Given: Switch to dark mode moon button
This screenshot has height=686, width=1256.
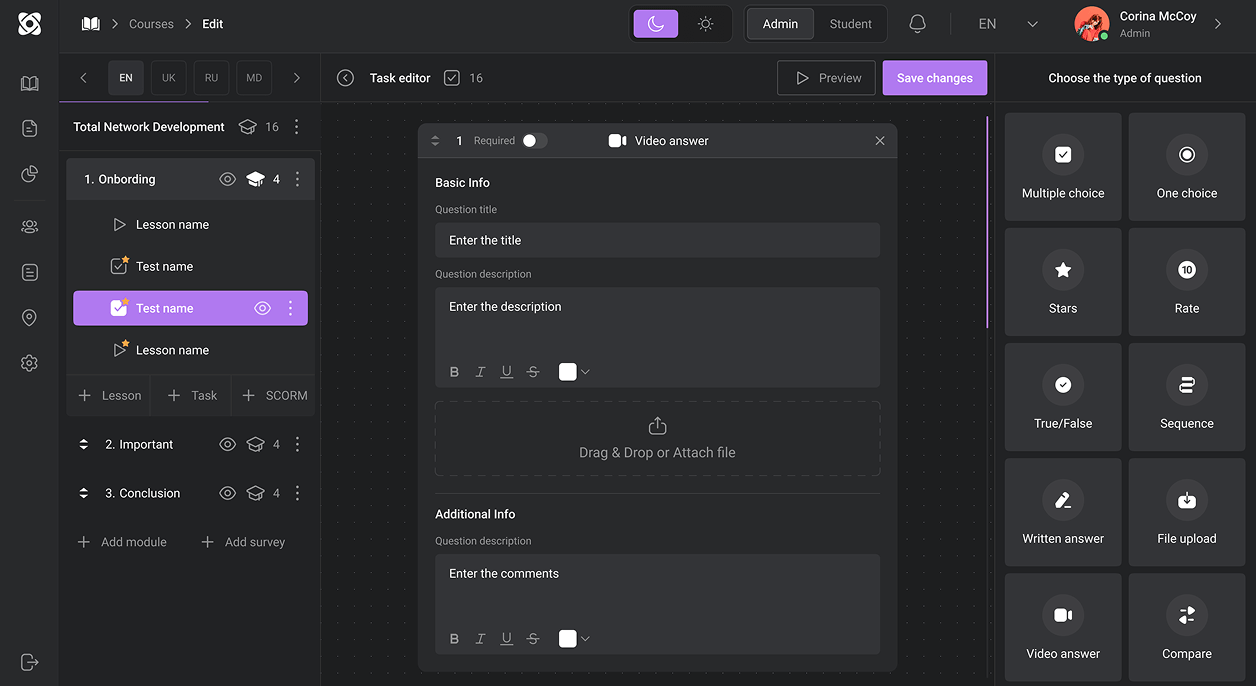Looking at the screenshot, I should pyautogui.click(x=655, y=24).
